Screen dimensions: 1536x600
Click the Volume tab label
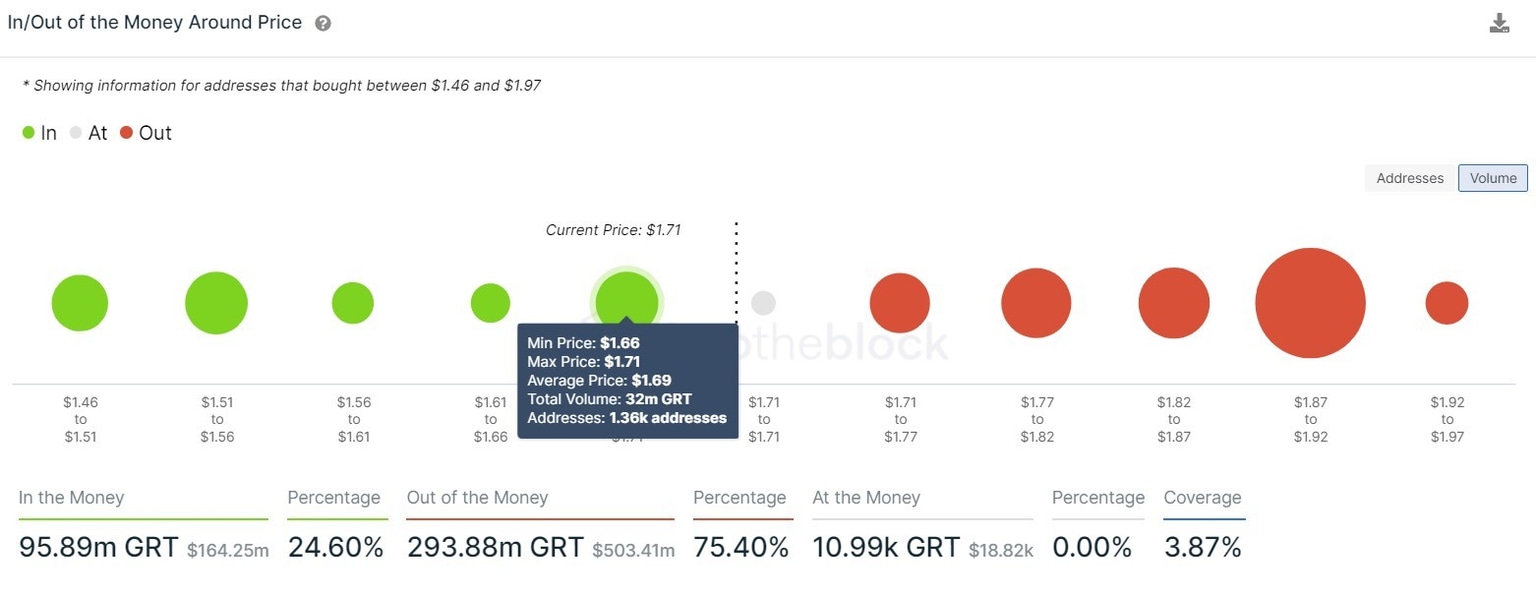pos(1492,177)
